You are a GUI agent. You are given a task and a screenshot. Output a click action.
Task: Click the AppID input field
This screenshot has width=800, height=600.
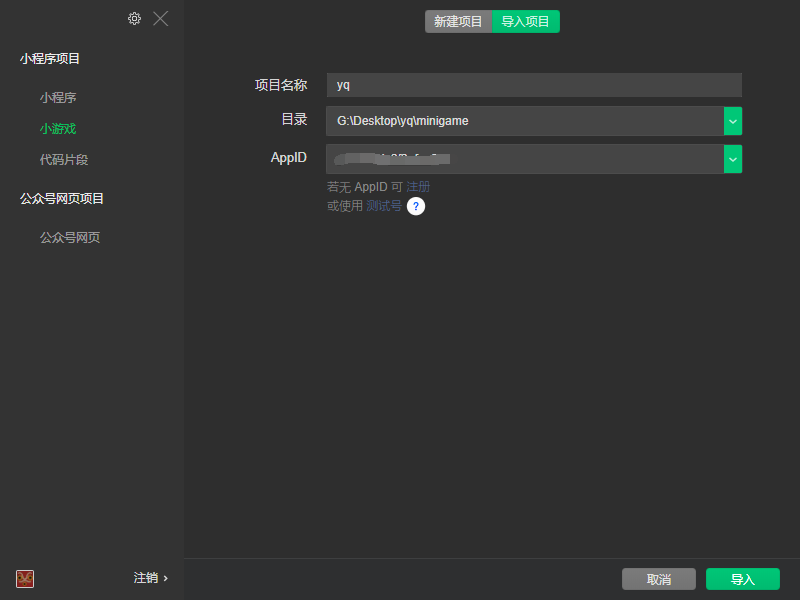point(525,159)
